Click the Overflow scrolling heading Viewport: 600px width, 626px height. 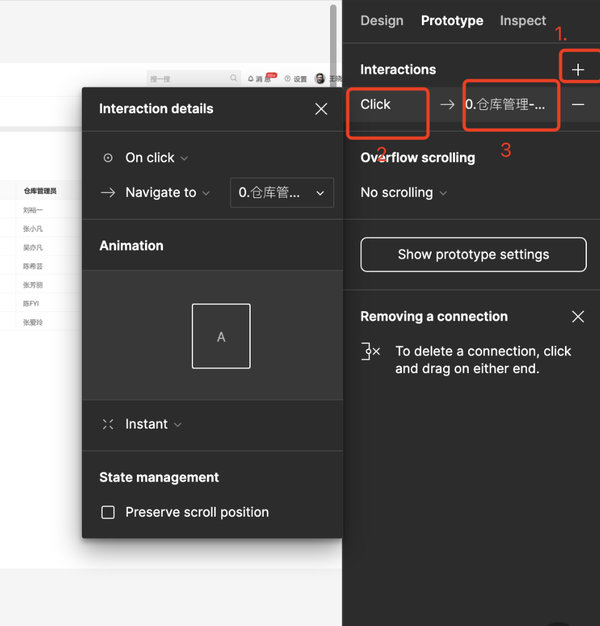coord(418,158)
